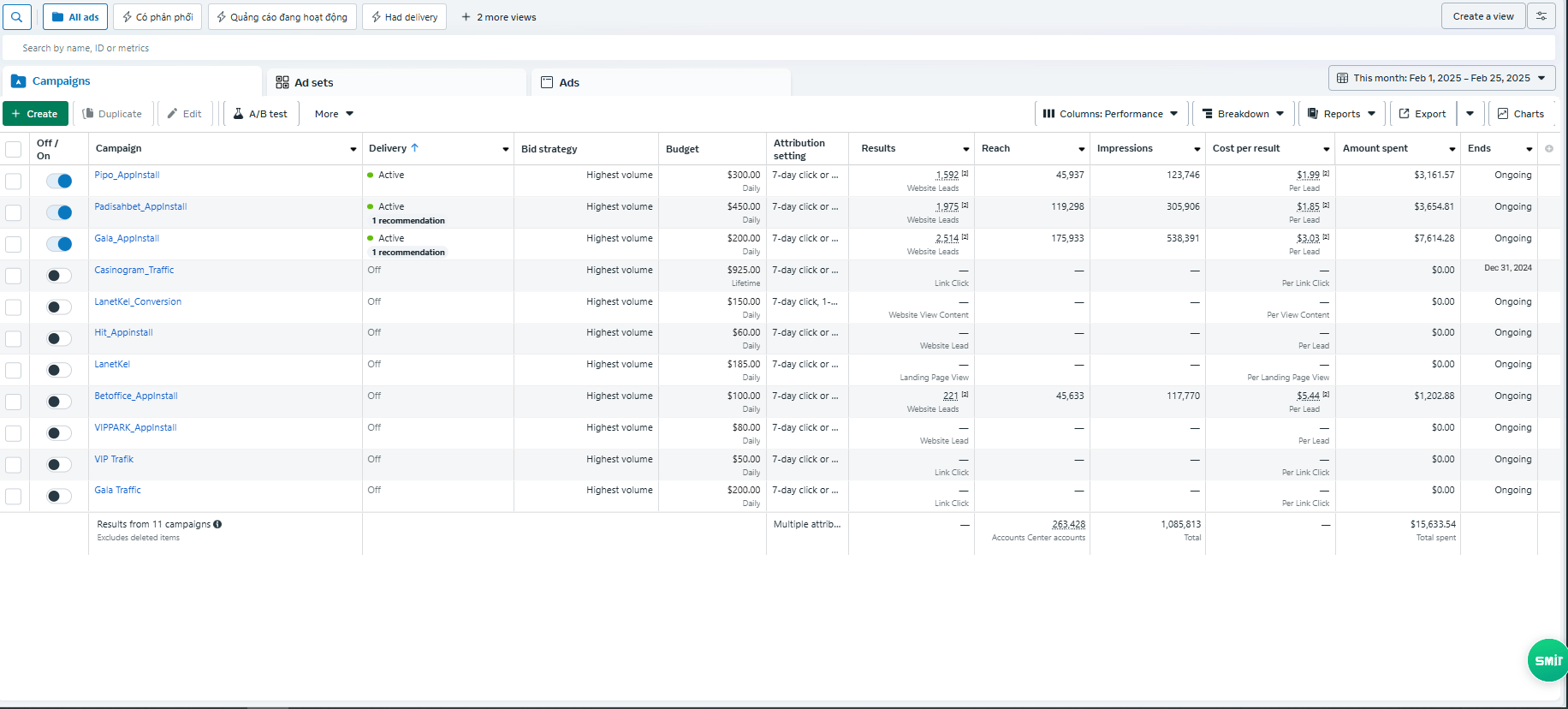This screenshot has height=709, width=1568.
Task: Click the search by name or ID field
Action: [x=428, y=48]
